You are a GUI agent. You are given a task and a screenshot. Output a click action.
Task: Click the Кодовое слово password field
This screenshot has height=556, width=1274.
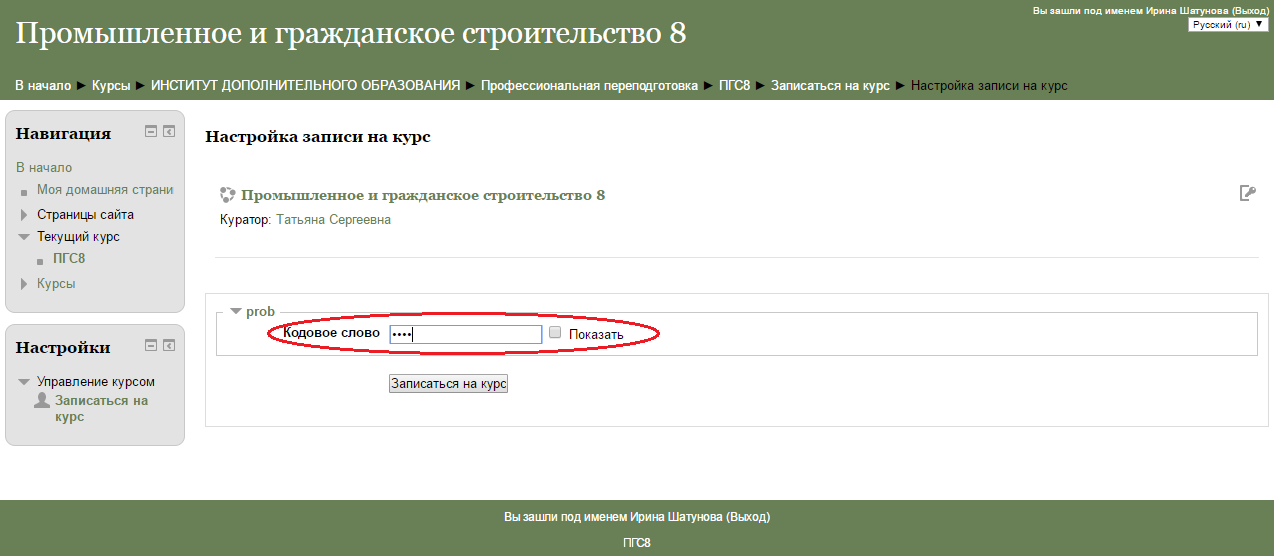point(465,334)
